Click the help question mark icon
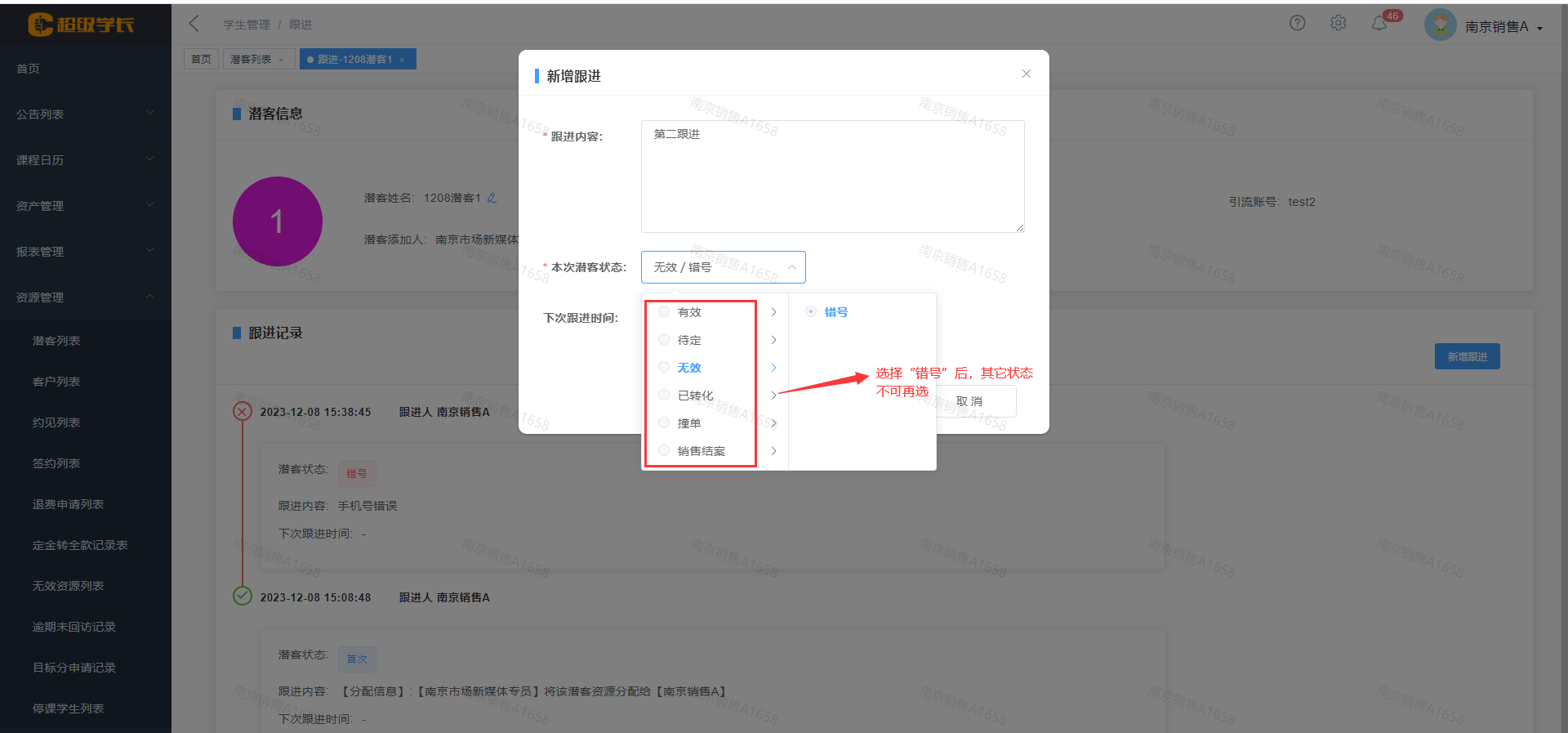This screenshot has height=733, width=1568. tap(1297, 23)
